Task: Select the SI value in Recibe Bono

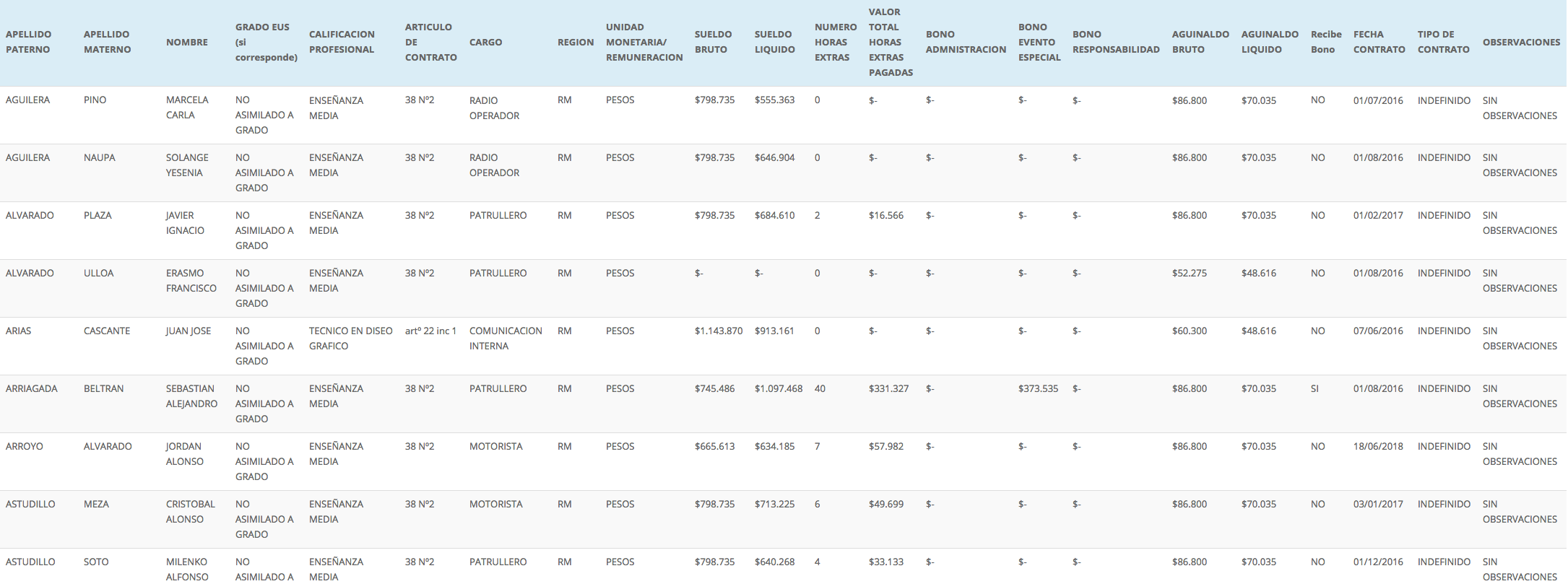Action: tap(1314, 388)
